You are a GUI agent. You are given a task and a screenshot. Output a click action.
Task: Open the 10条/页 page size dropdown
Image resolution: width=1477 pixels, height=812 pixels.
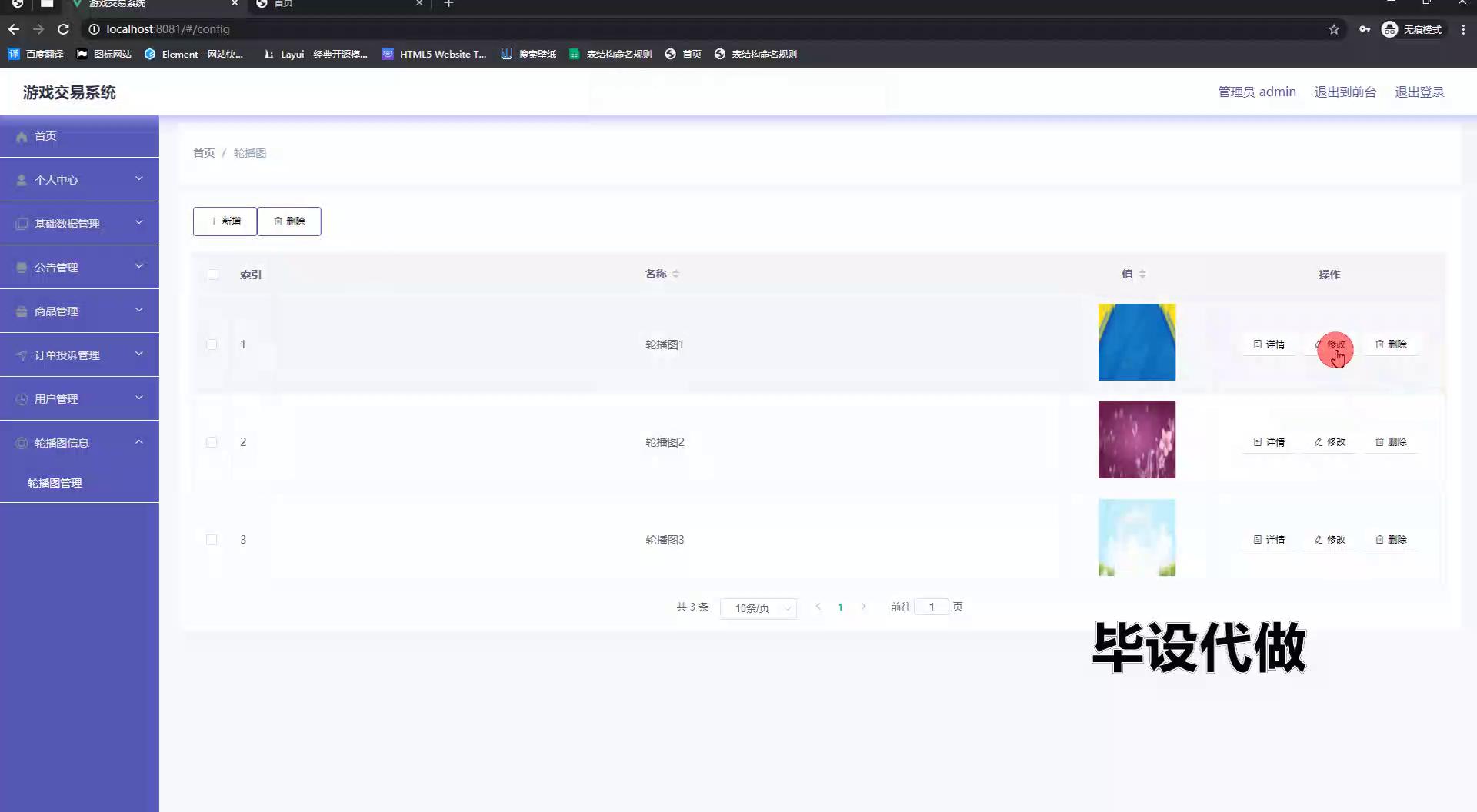tap(759, 608)
